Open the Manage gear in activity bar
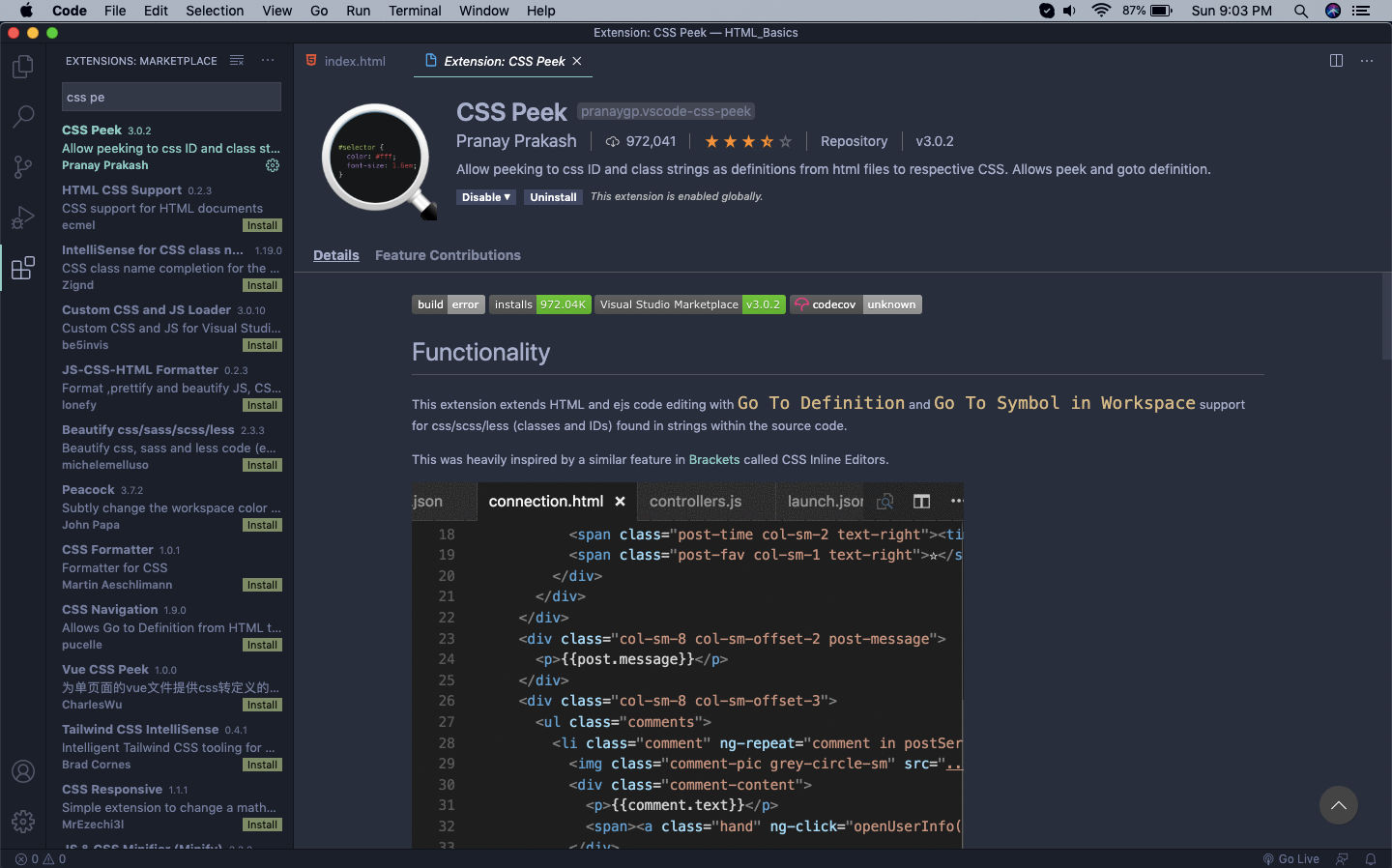 (23, 822)
